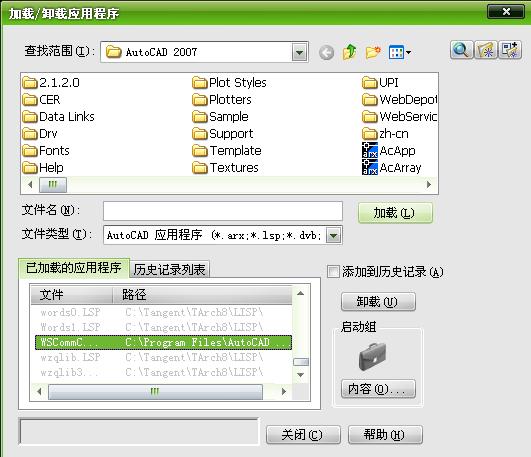The width and height of the screenshot is (531, 457).
Task: Open the Plotters folder
Action: [222, 100]
